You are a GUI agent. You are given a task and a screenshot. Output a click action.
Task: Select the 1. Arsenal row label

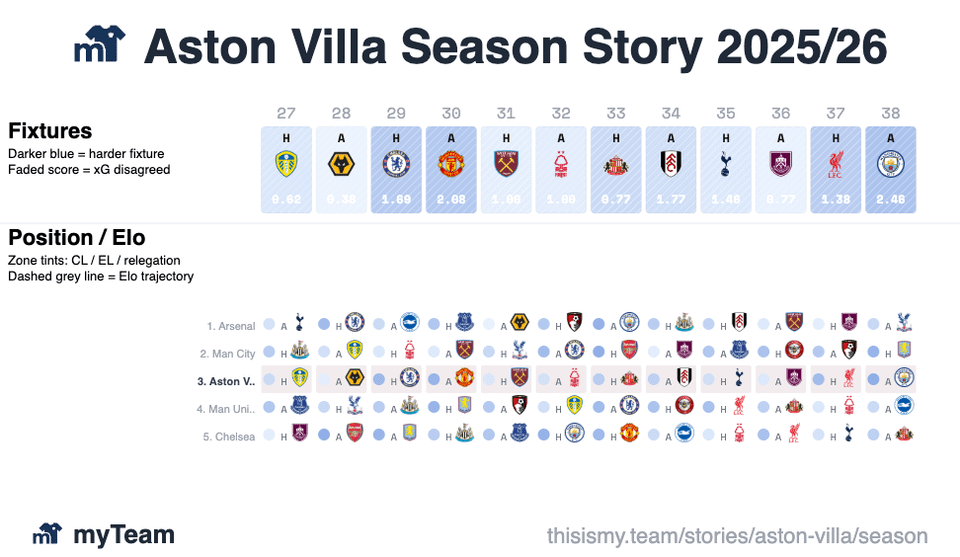(231, 326)
